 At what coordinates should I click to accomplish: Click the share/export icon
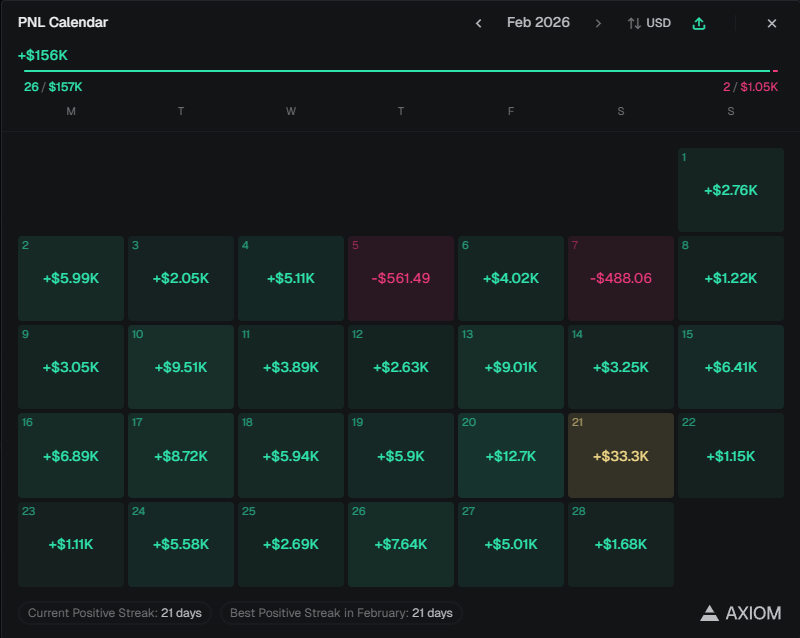pyautogui.click(x=699, y=23)
